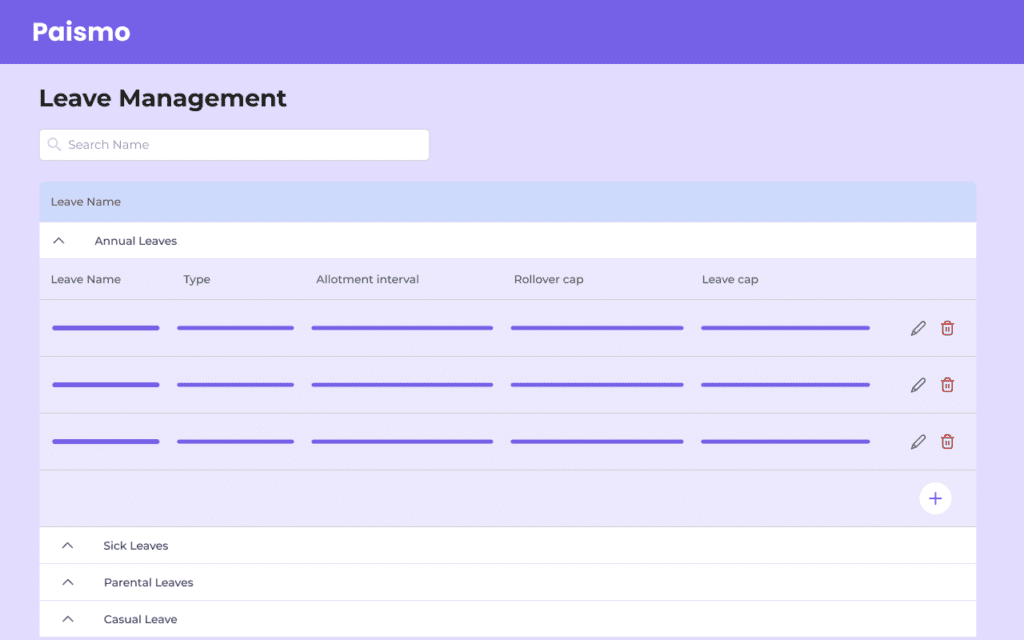This screenshot has width=1024, height=640.
Task: Expand the Parental Leaves section
Action: tap(67, 582)
